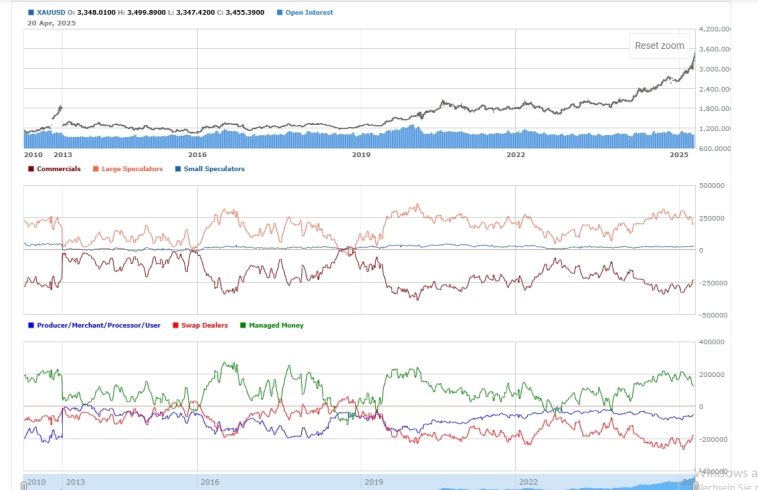Click the 2025 x-axis label of price chart
Screen dimensions: 758x490
(679, 155)
